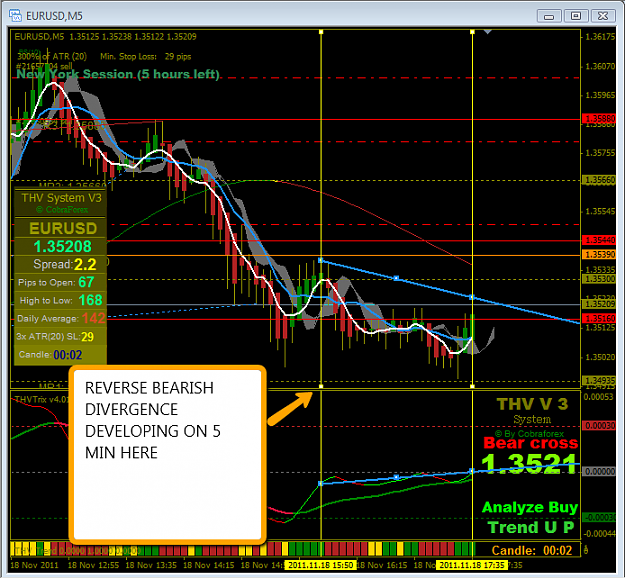Click the Min. Stop Loss 29 pips text
The height and width of the screenshot is (579, 625).
[145, 57]
